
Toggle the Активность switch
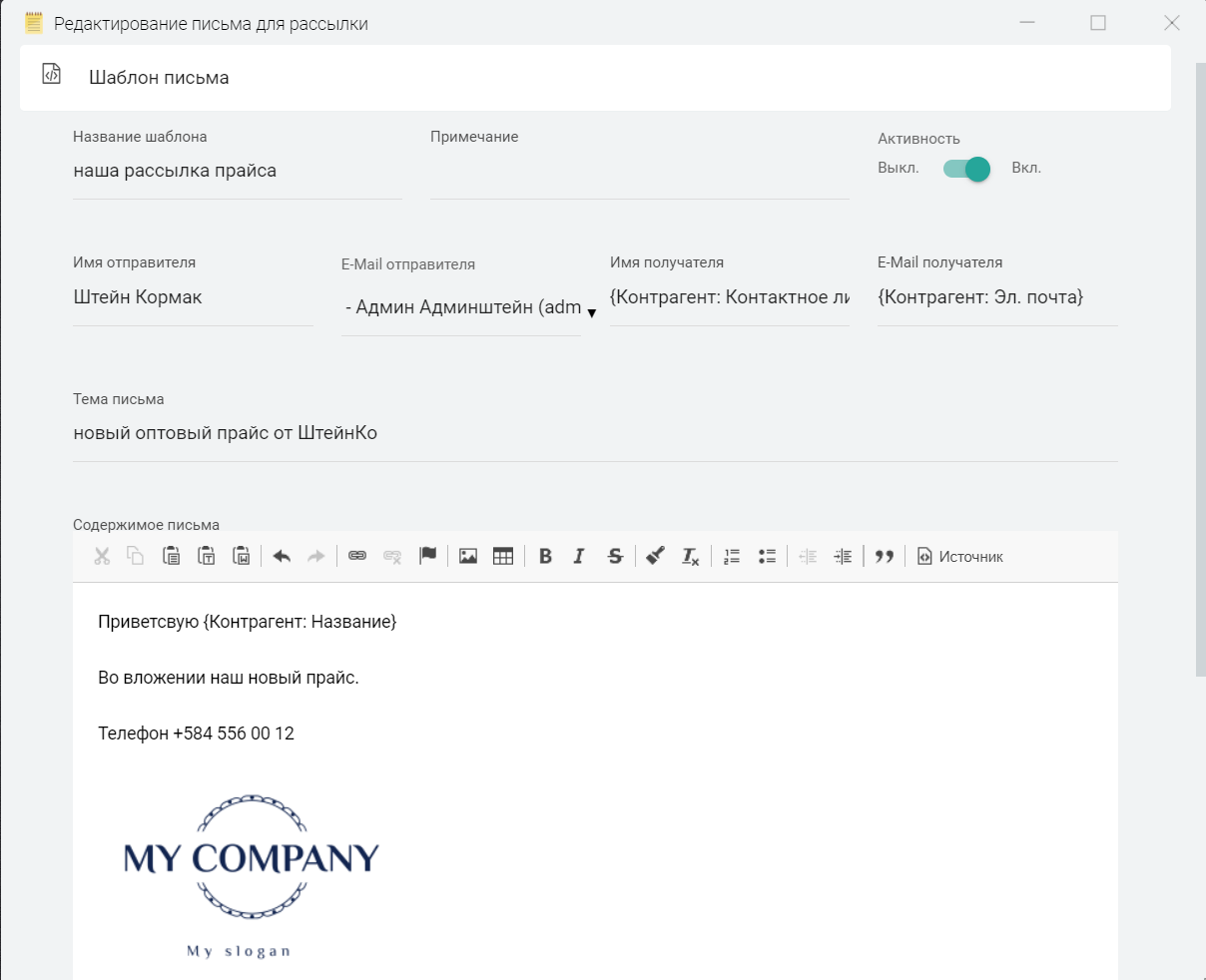[966, 169]
